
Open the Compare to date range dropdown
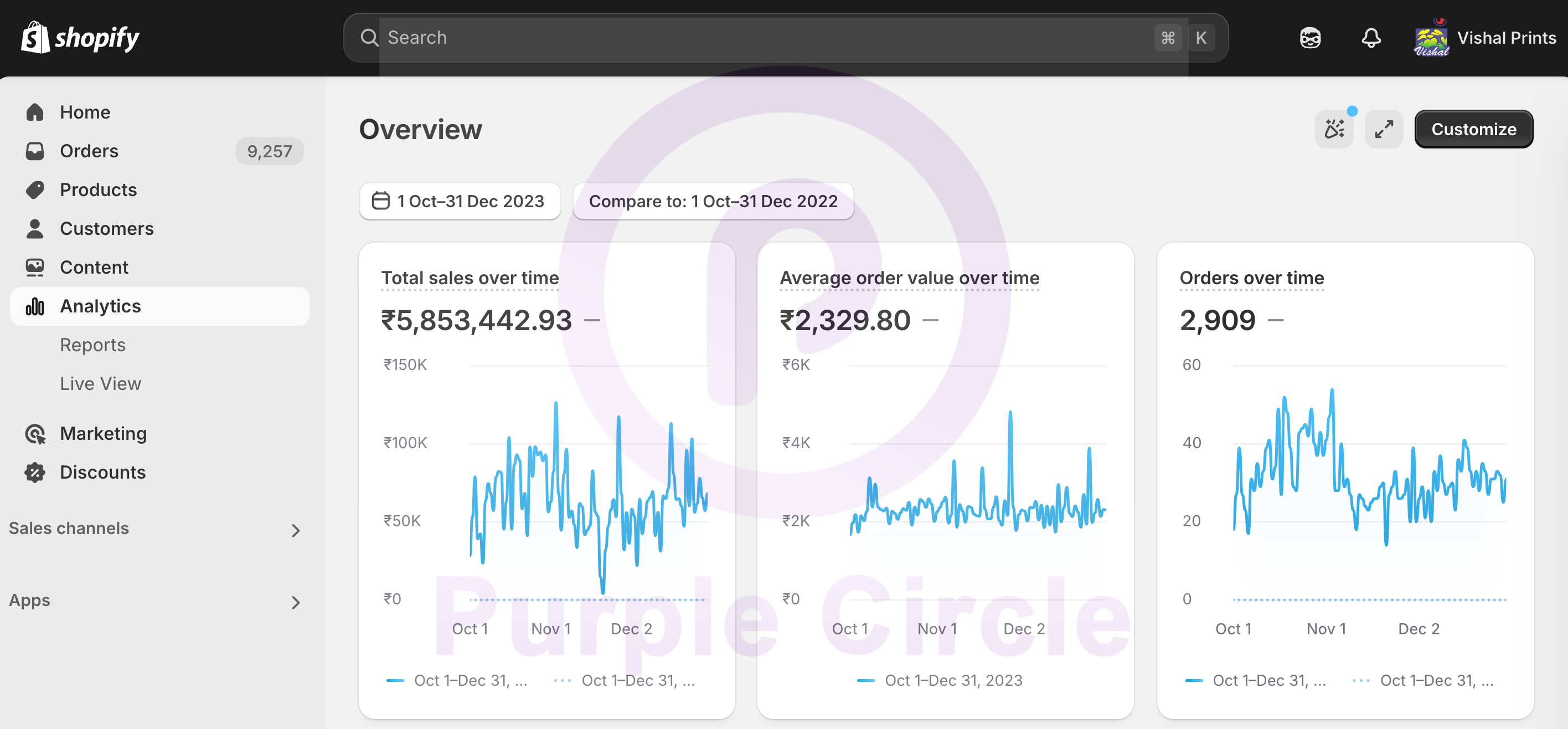click(713, 201)
